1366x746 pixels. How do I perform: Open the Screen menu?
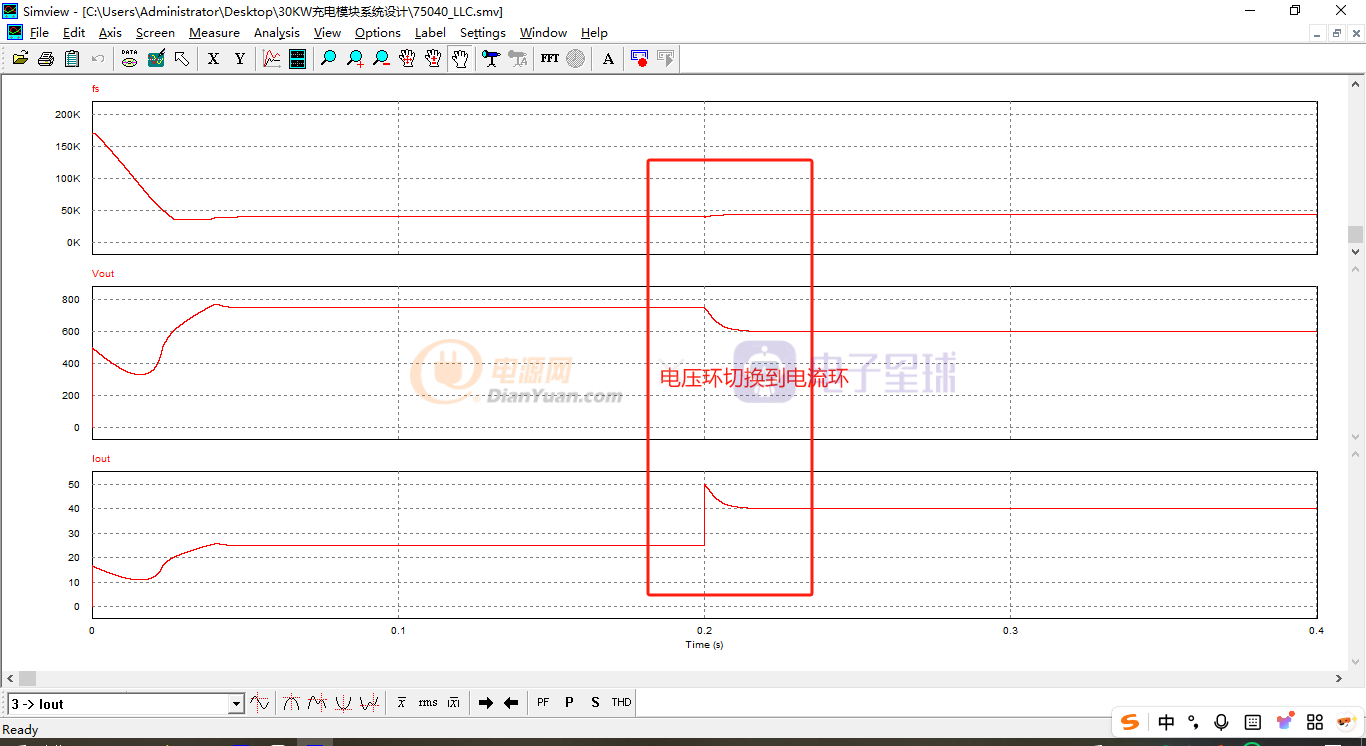click(x=155, y=33)
